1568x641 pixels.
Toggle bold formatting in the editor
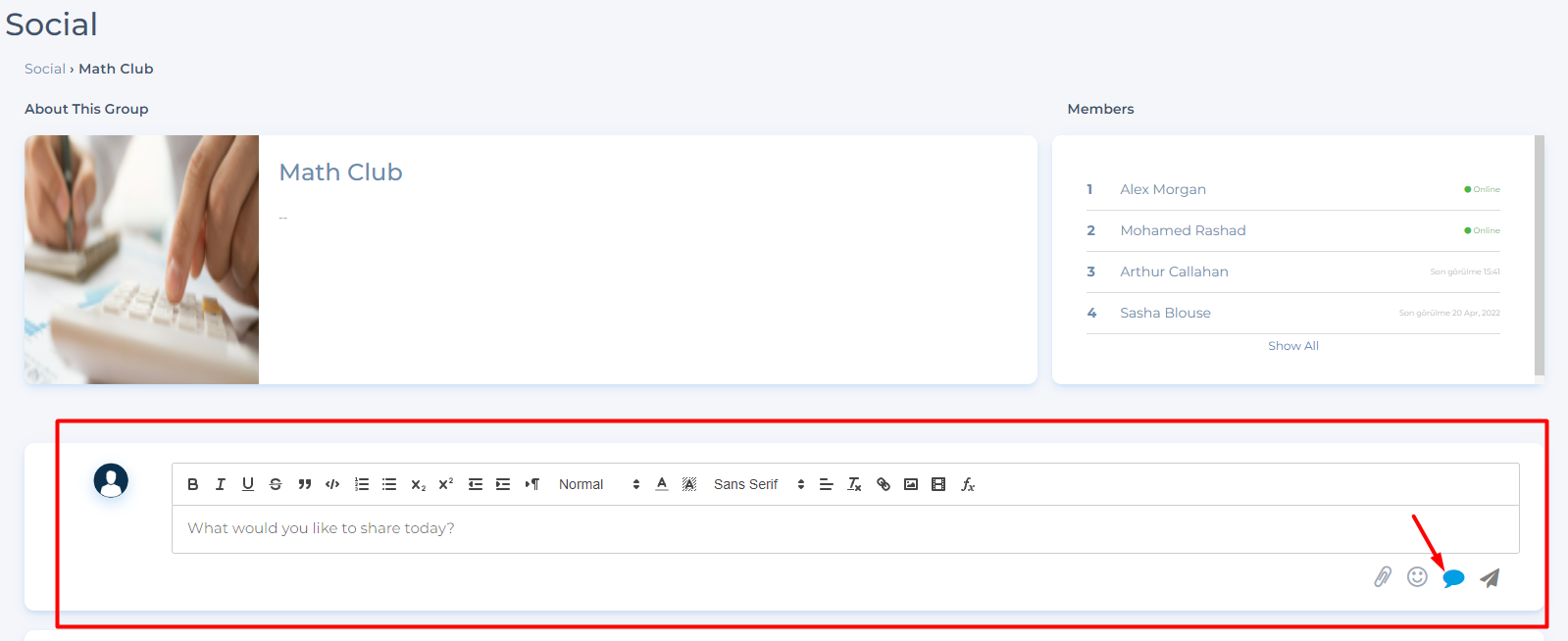point(193,484)
